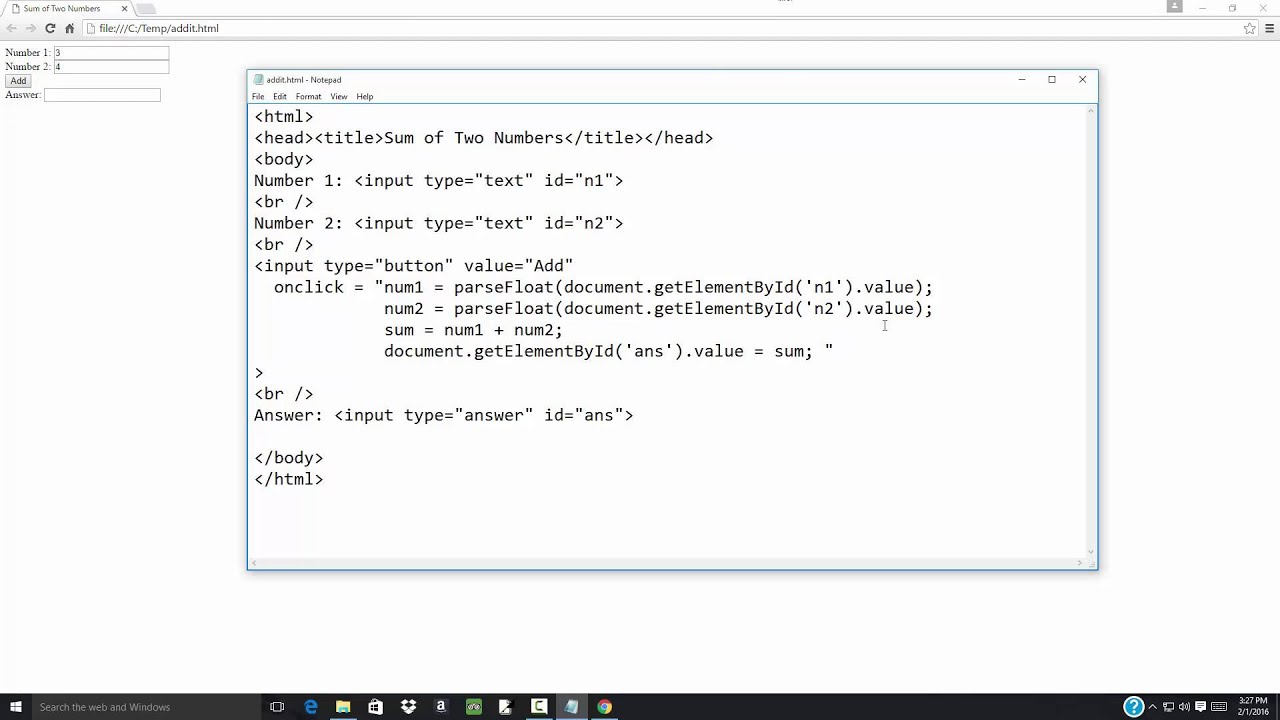This screenshot has height=720, width=1280.
Task: Click Notepad's horizontal scroll right arrow
Action: (x=1080, y=564)
